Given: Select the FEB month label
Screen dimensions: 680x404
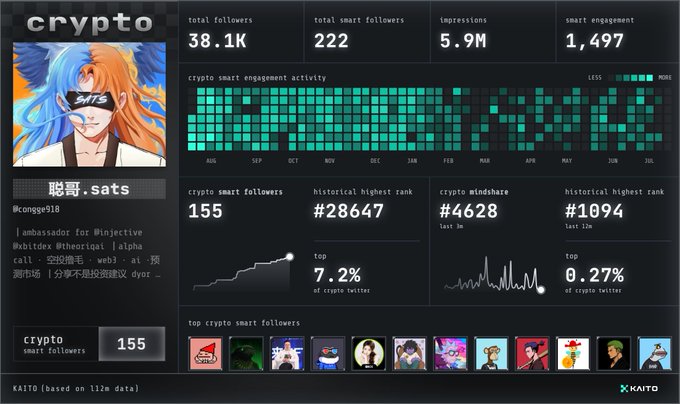Looking at the screenshot, I should 448,161.
